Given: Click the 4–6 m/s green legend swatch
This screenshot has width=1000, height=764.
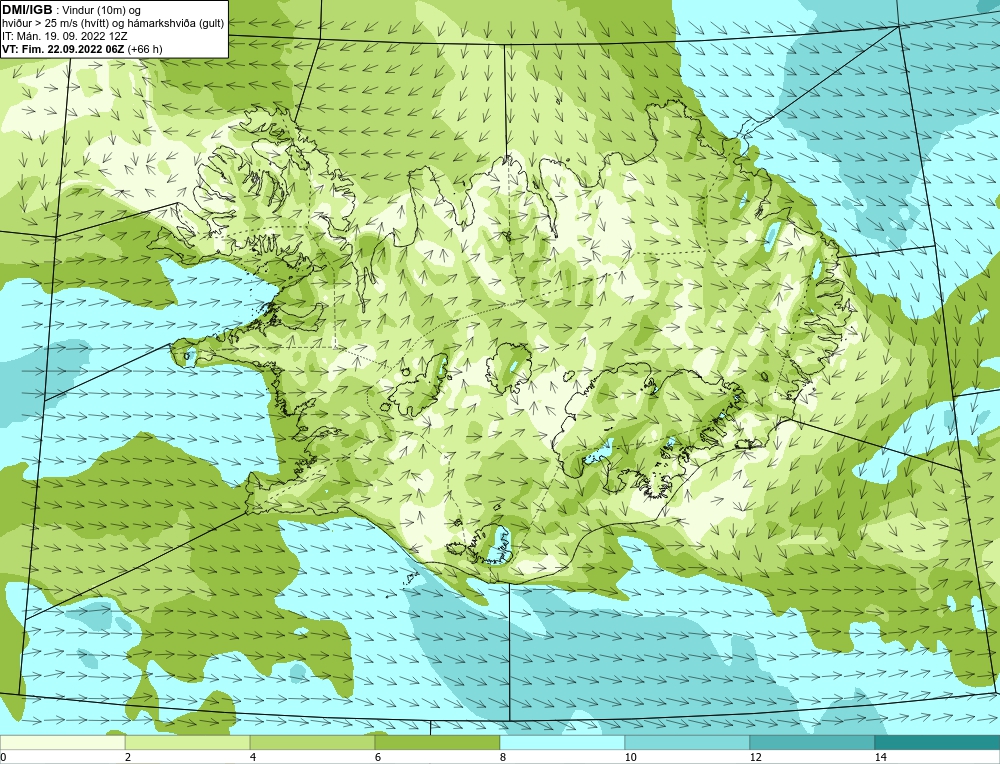Looking at the screenshot, I should pos(312,742).
